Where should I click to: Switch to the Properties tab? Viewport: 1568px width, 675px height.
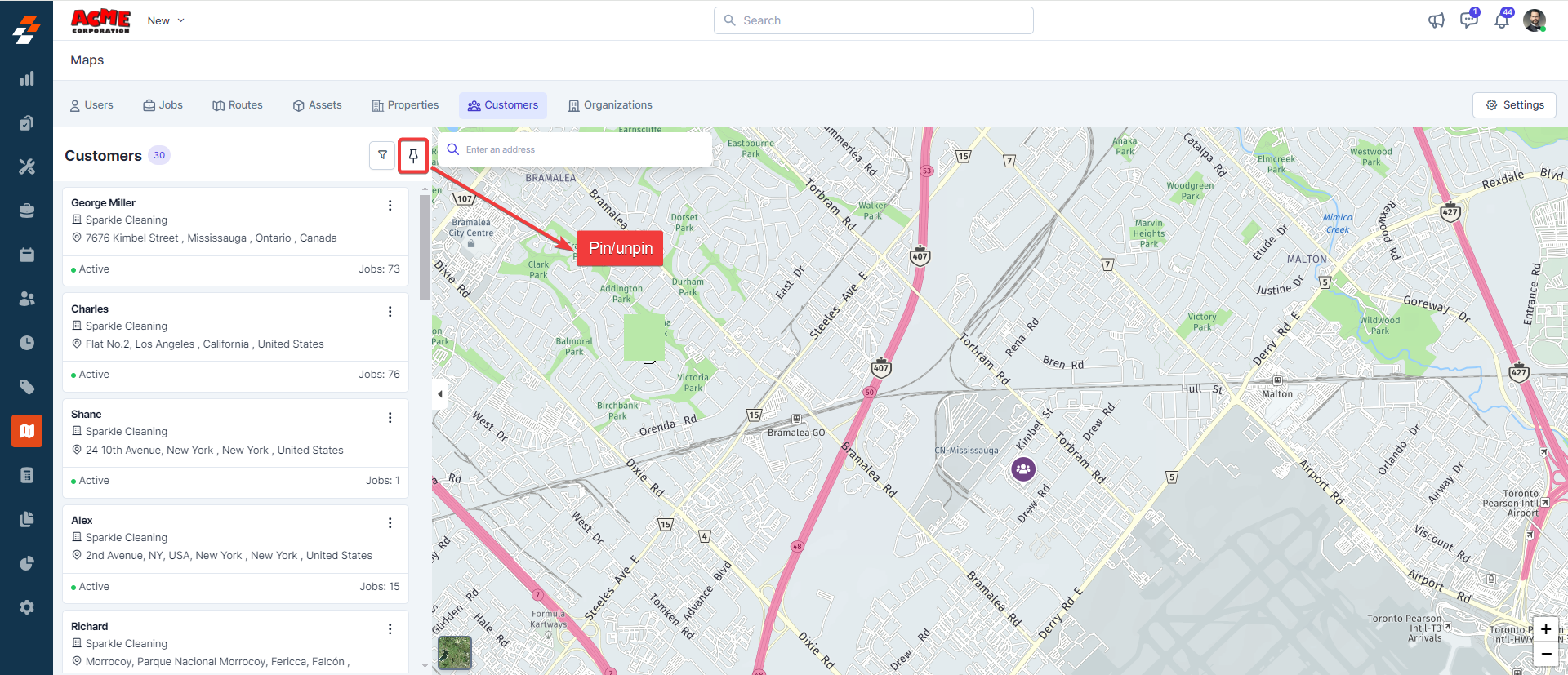pos(405,105)
